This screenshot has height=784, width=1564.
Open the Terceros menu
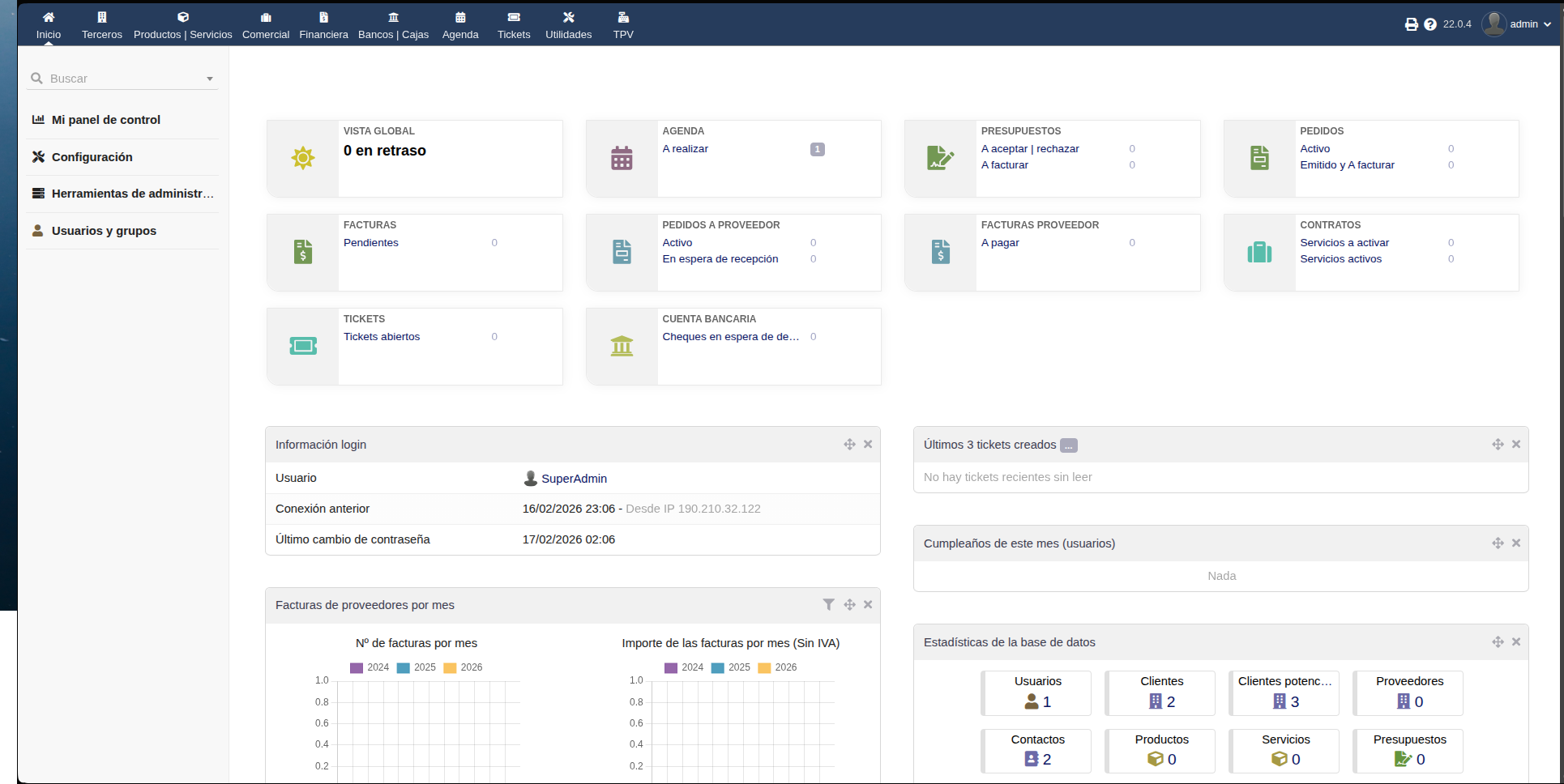(102, 25)
